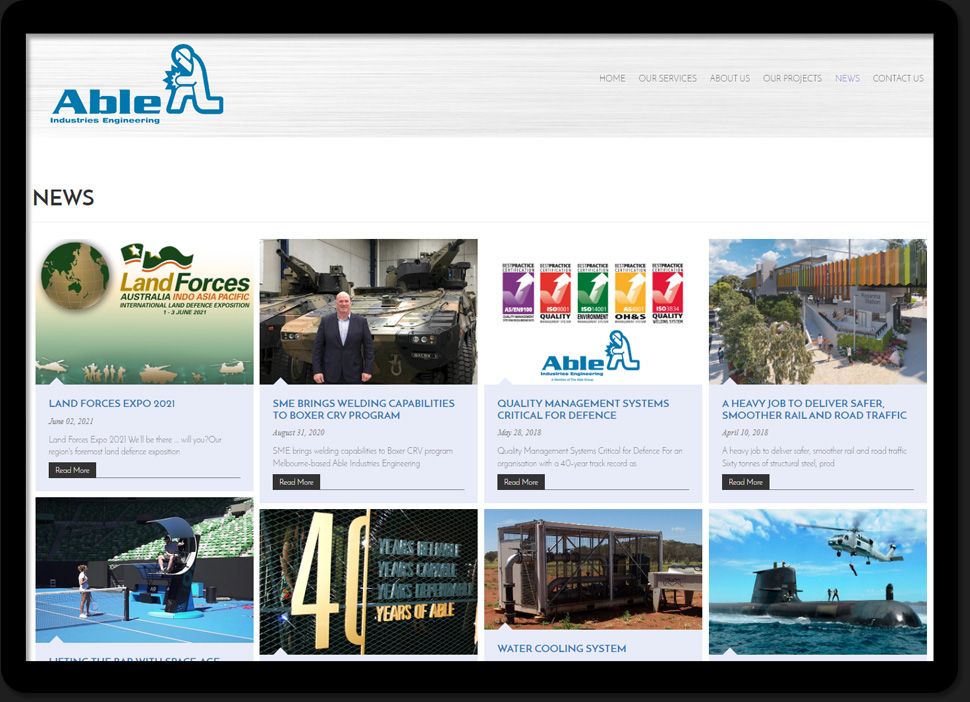Open the HOME menu item
Viewport: 970px width, 702px height.
click(x=612, y=78)
